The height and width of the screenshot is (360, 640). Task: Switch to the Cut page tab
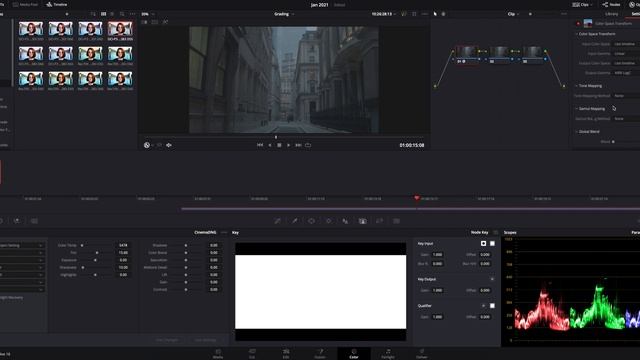[252, 353]
